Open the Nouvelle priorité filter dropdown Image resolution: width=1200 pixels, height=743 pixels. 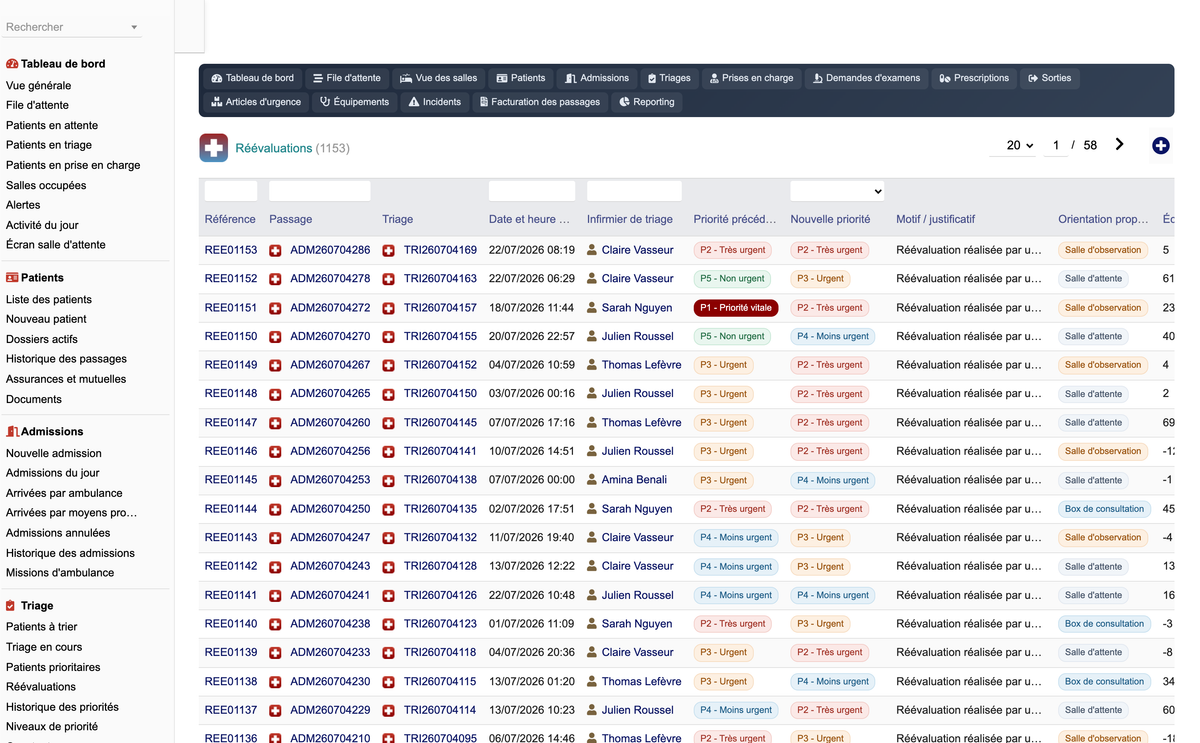pyautogui.click(x=837, y=191)
